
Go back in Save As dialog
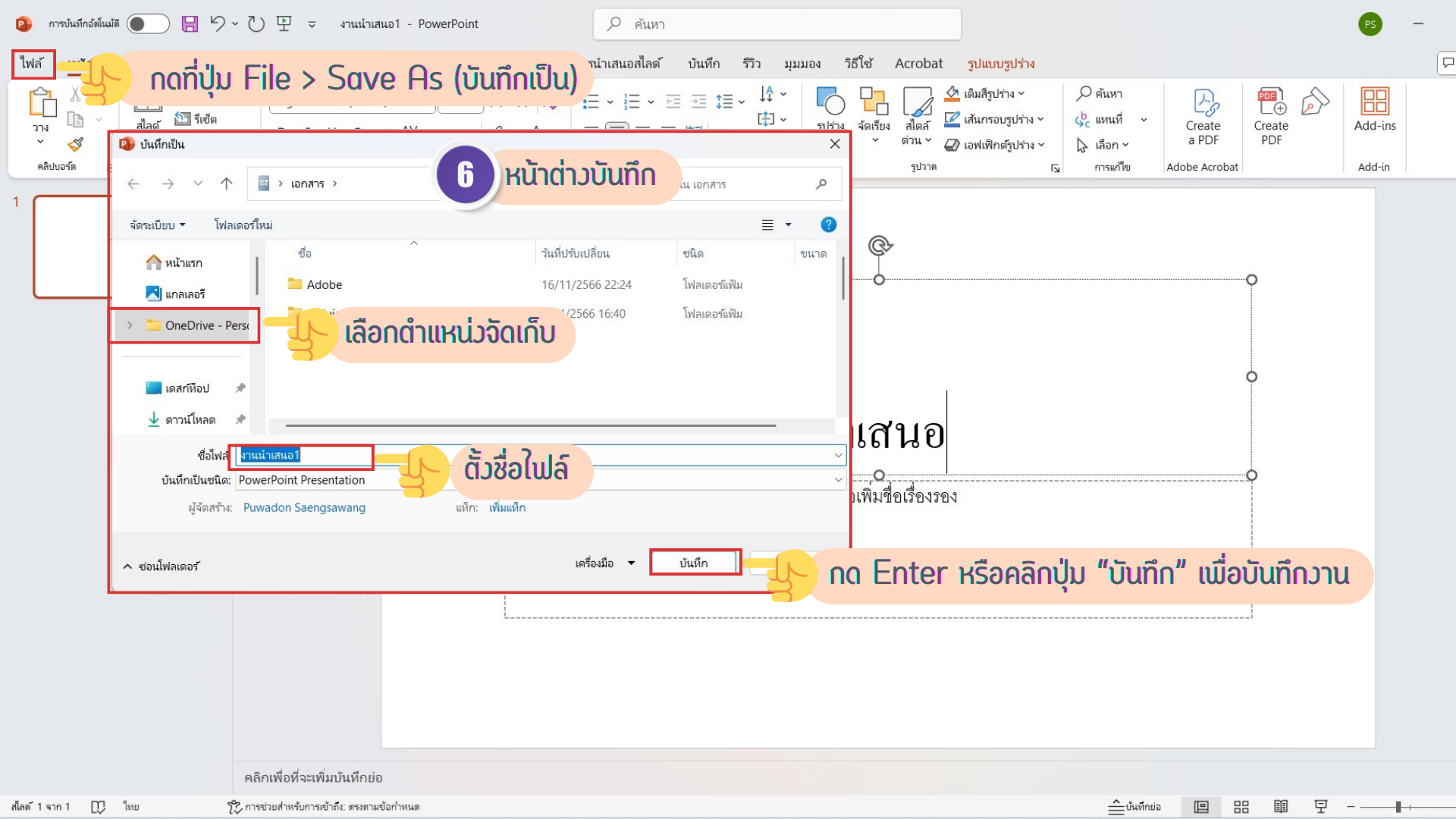[x=133, y=184]
